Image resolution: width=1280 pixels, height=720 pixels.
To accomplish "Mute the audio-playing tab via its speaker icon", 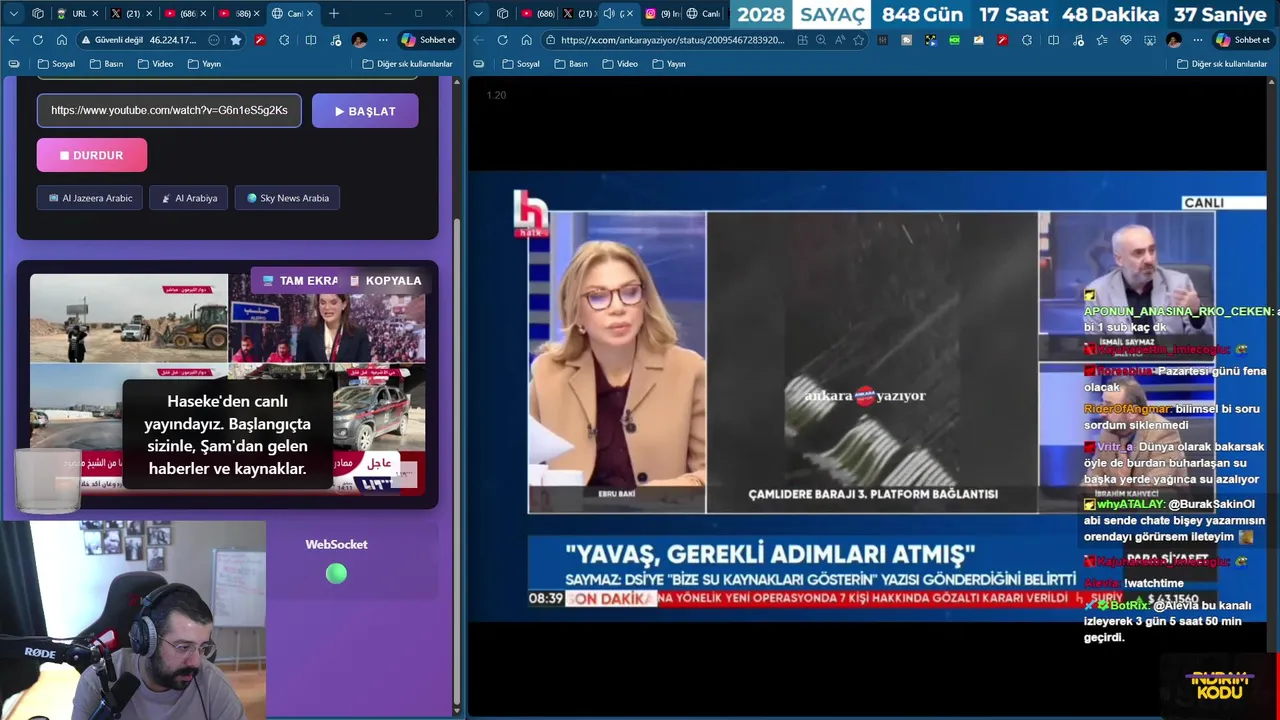I will pos(609,14).
